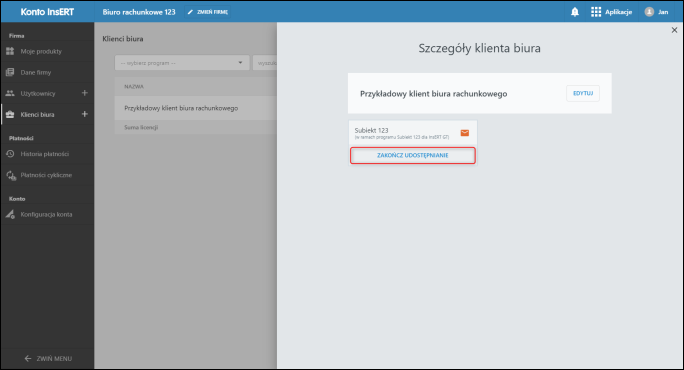Click the Dane firmy sidebar icon
Image resolution: width=684 pixels, height=370 pixels.
tap(10, 72)
